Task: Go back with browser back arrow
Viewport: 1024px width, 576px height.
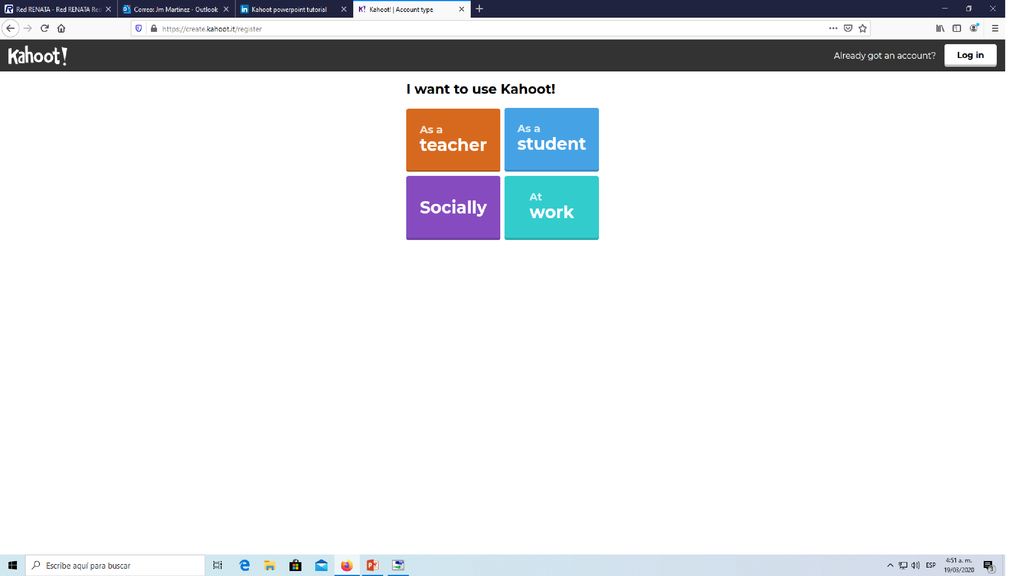Action: [10, 28]
